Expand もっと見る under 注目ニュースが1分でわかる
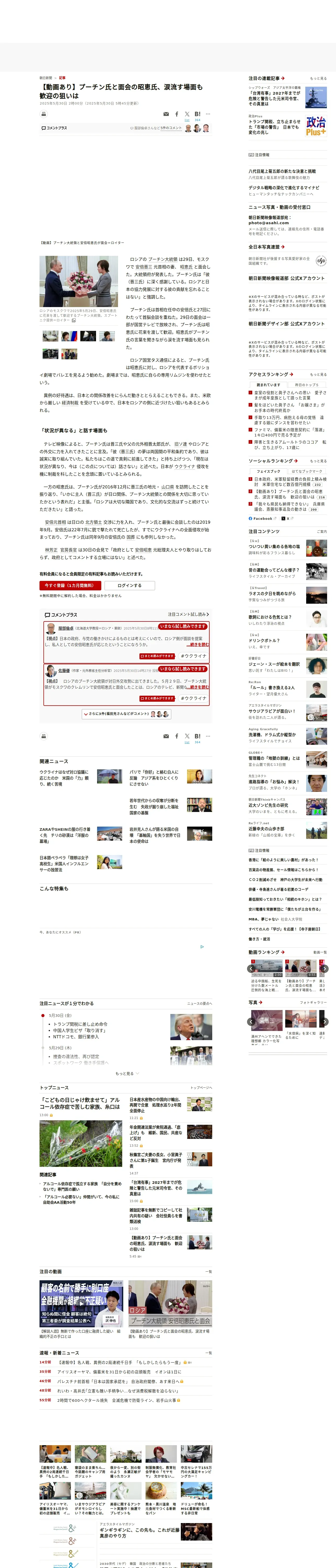The height and width of the screenshot is (1568, 336). tap(127, 1074)
